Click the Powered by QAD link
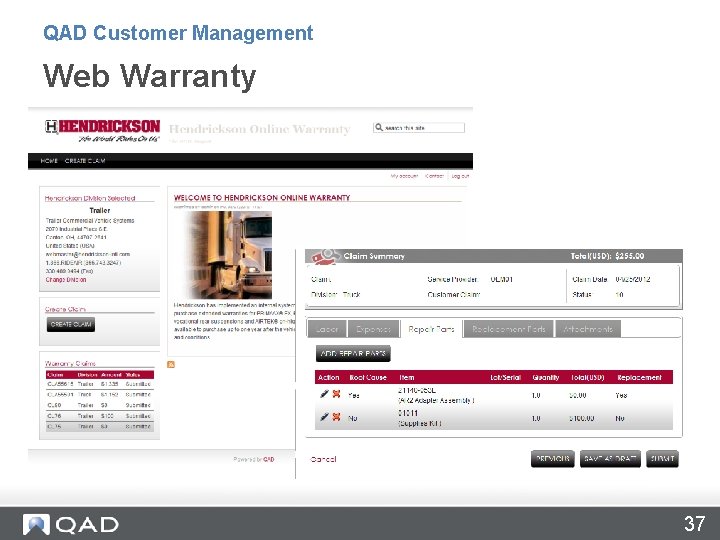The width and height of the screenshot is (720, 540). coord(254,459)
